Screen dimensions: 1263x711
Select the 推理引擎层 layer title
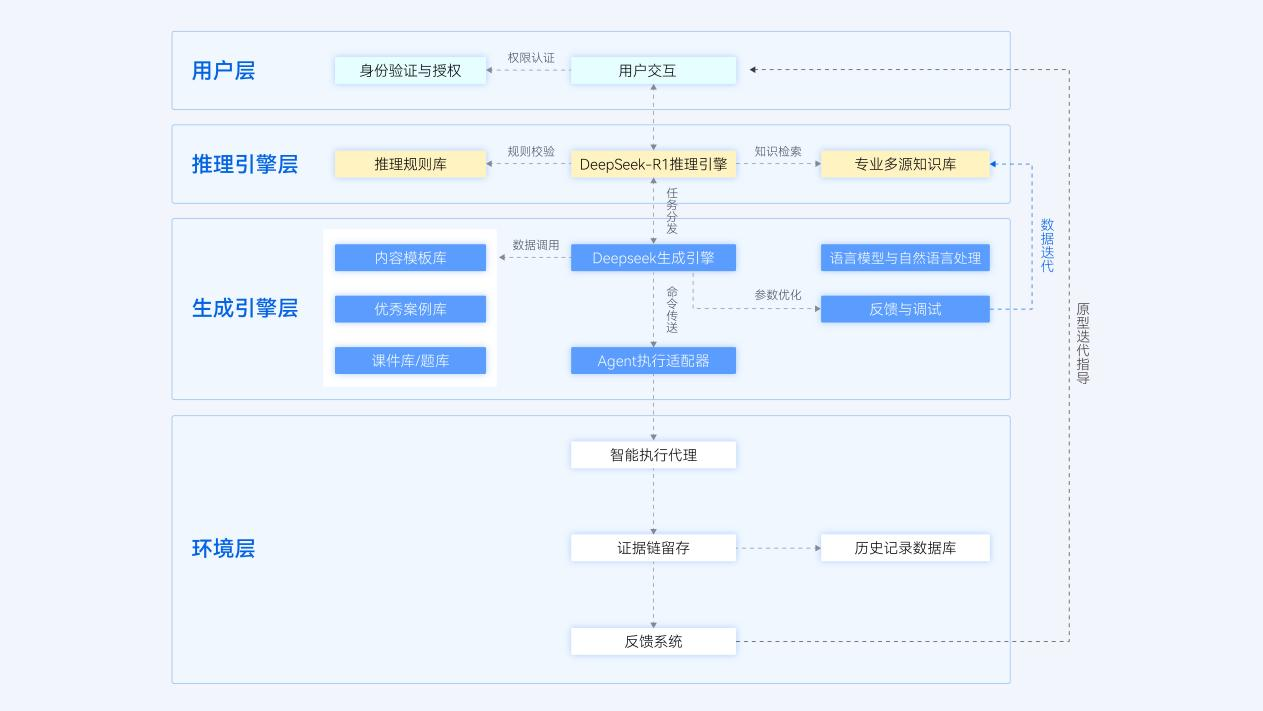click(245, 164)
